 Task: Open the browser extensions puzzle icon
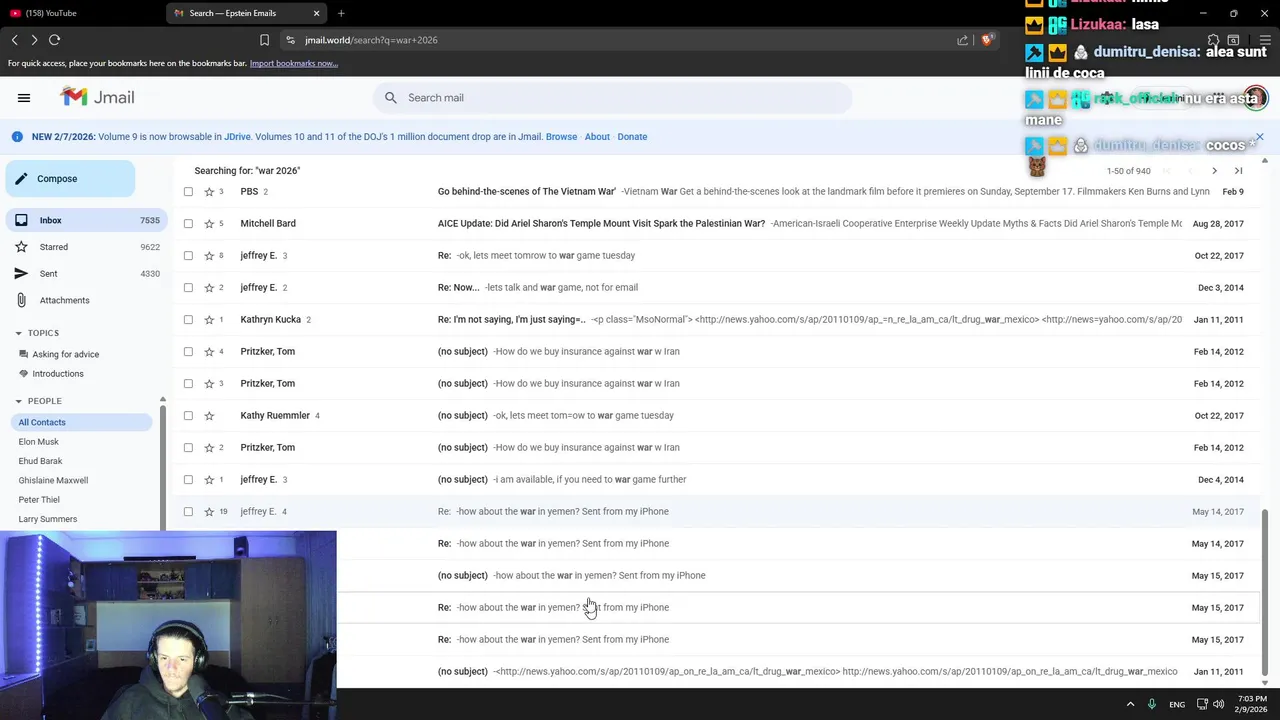1214,40
